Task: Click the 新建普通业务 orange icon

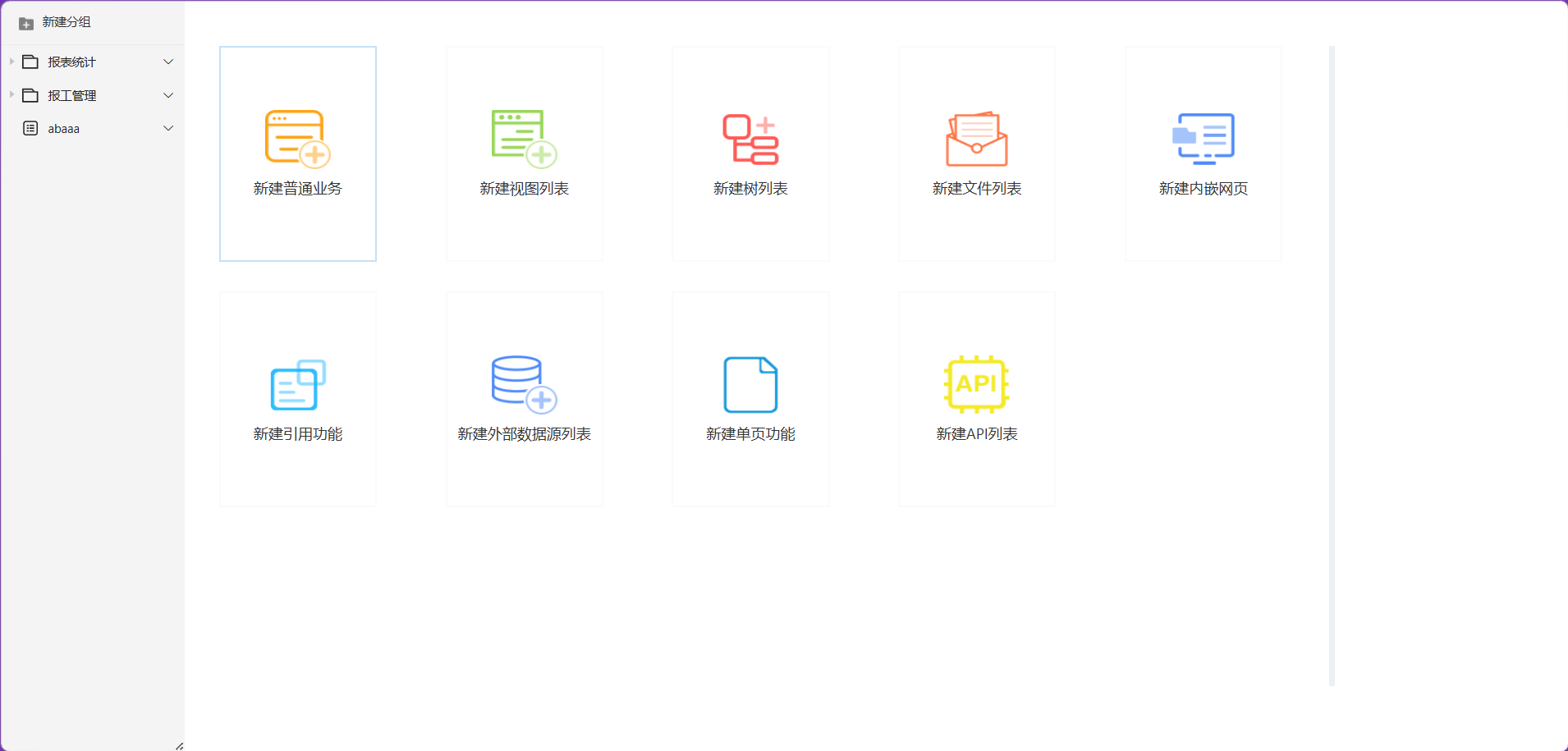Action: [297, 139]
